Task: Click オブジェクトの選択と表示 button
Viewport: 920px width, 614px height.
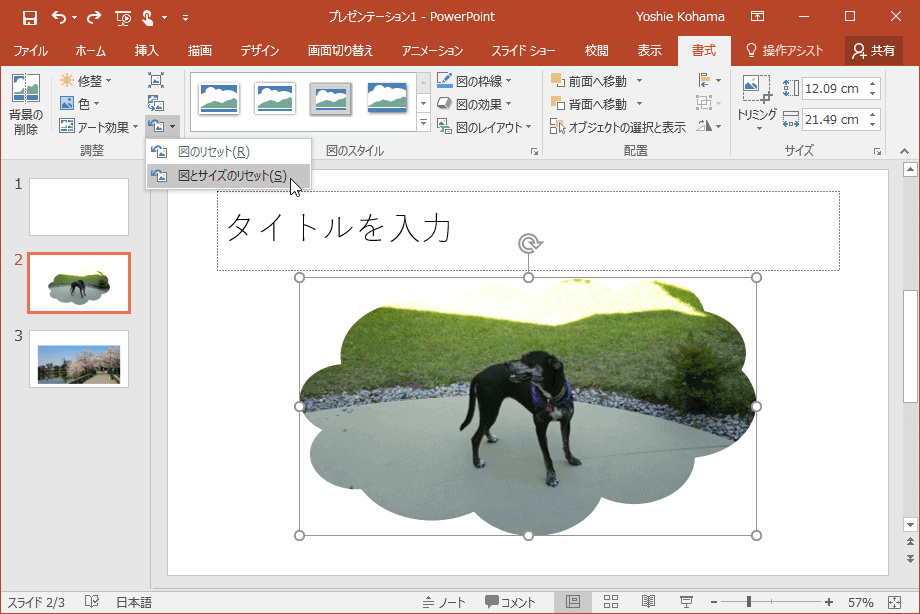Action: pyautogui.click(x=618, y=127)
